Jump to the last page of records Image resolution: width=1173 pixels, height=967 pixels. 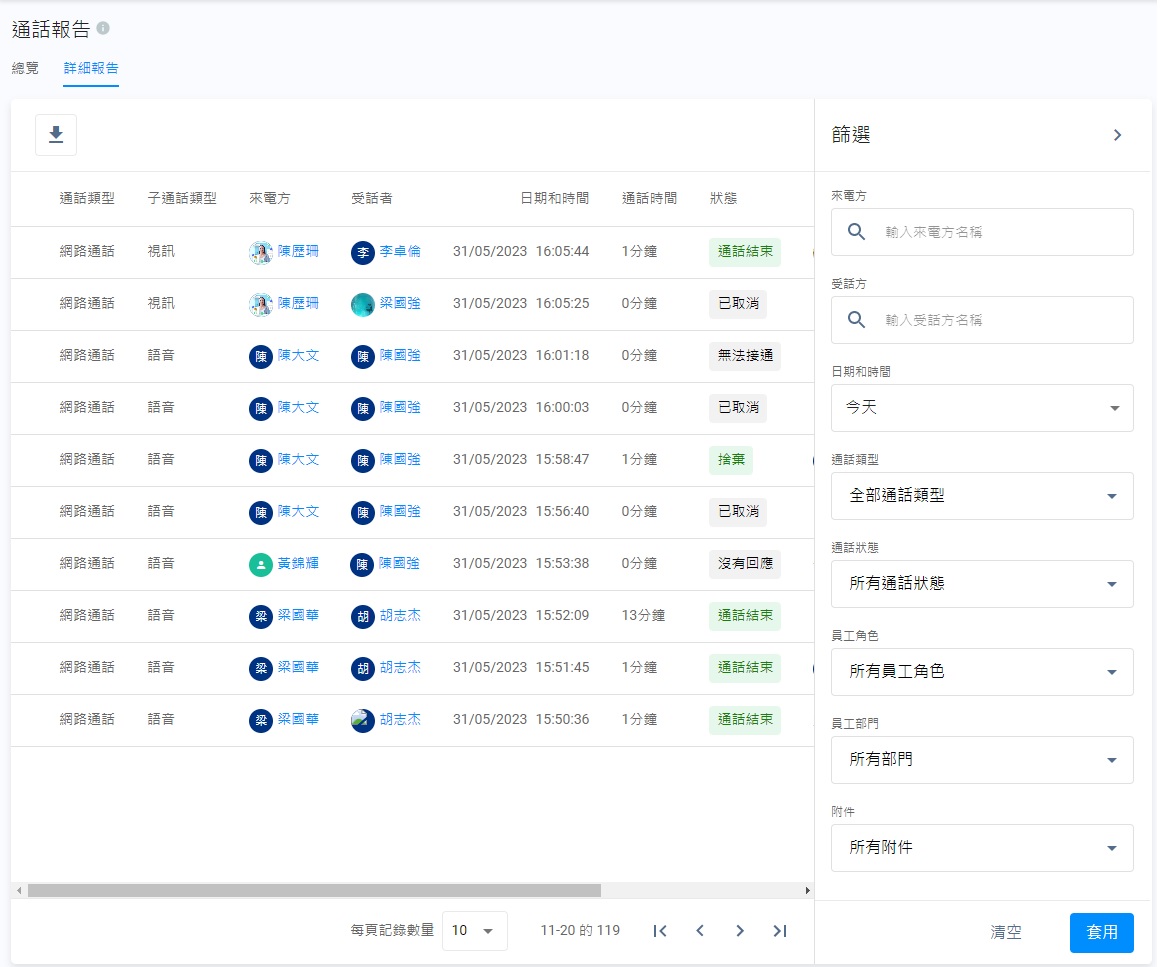point(780,931)
